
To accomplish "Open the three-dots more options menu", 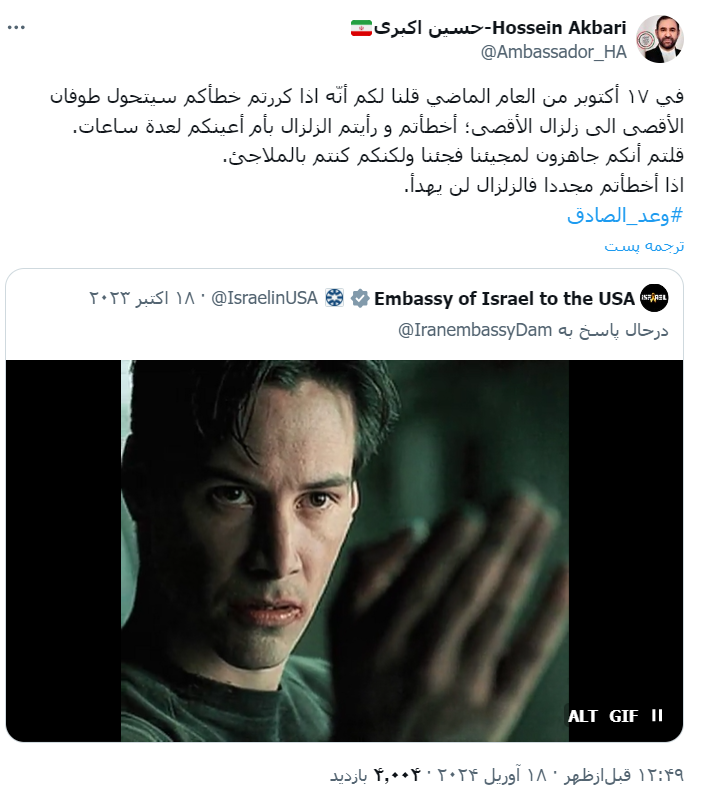I will [x=16, y=28].
